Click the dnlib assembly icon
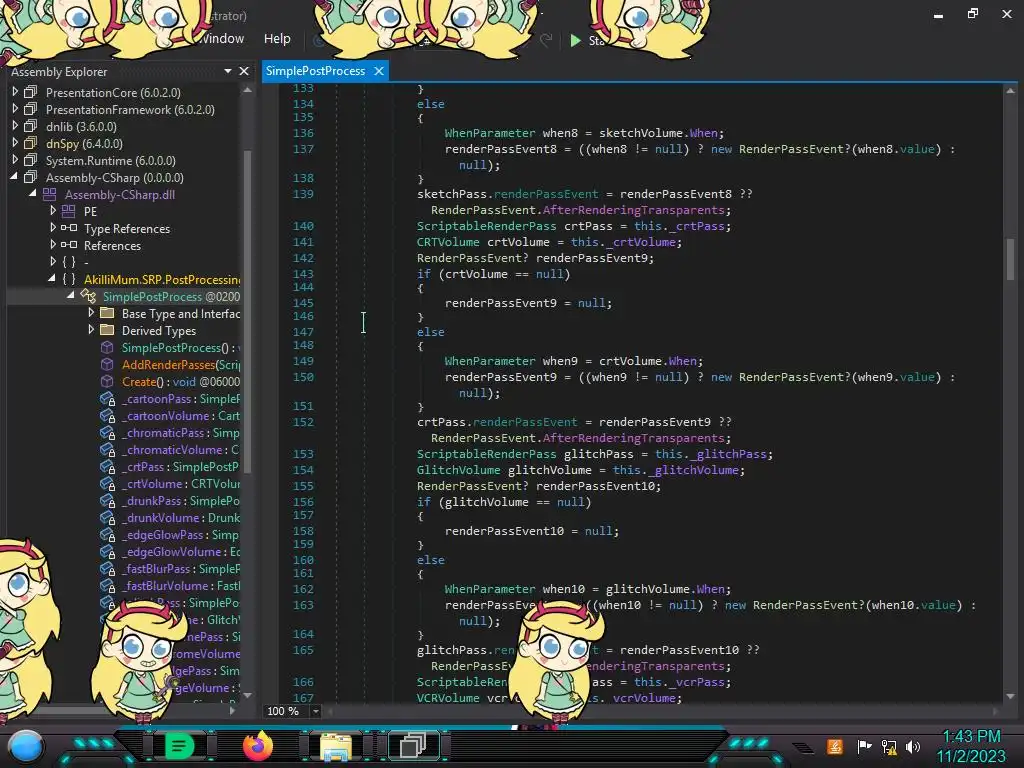The height and width of the screenshot is (768, 1024). [31, 126]
